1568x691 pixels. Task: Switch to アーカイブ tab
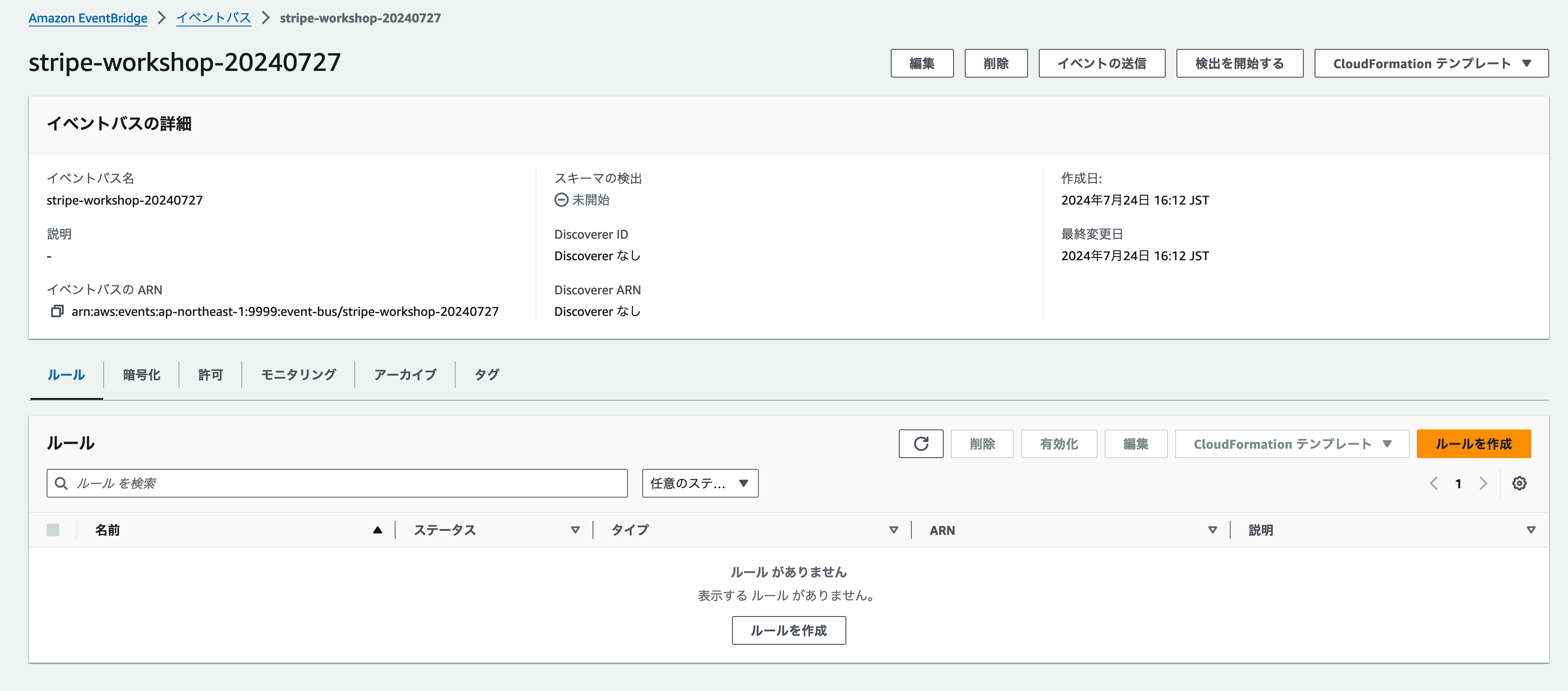pos(405,375)
